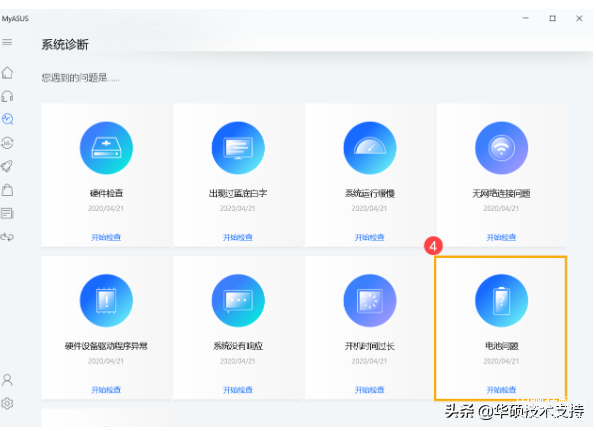The height and width of the screenshot is (431, 596).
Task: Click the 开机时间过长 loading icon
Action: 370,301
